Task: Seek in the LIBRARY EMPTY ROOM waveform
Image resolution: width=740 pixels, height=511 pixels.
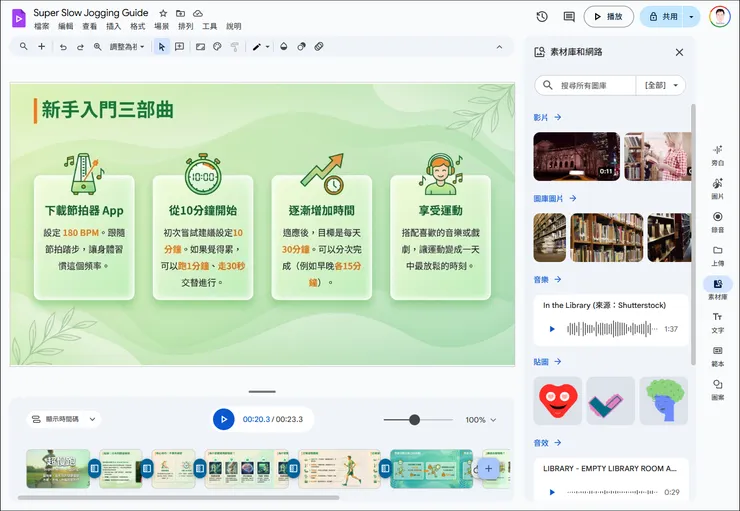Action: pyautogui.click(x=612, y=492)
